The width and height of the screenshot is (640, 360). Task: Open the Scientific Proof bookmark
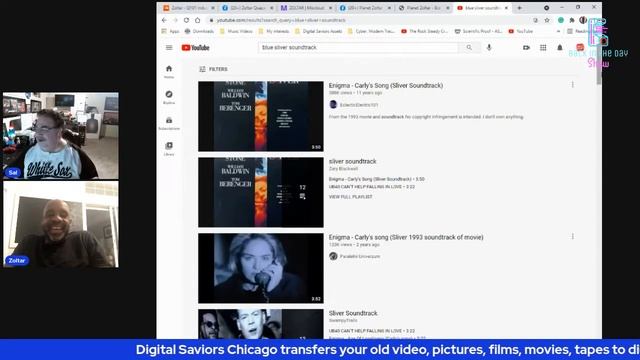pos(478,31)
